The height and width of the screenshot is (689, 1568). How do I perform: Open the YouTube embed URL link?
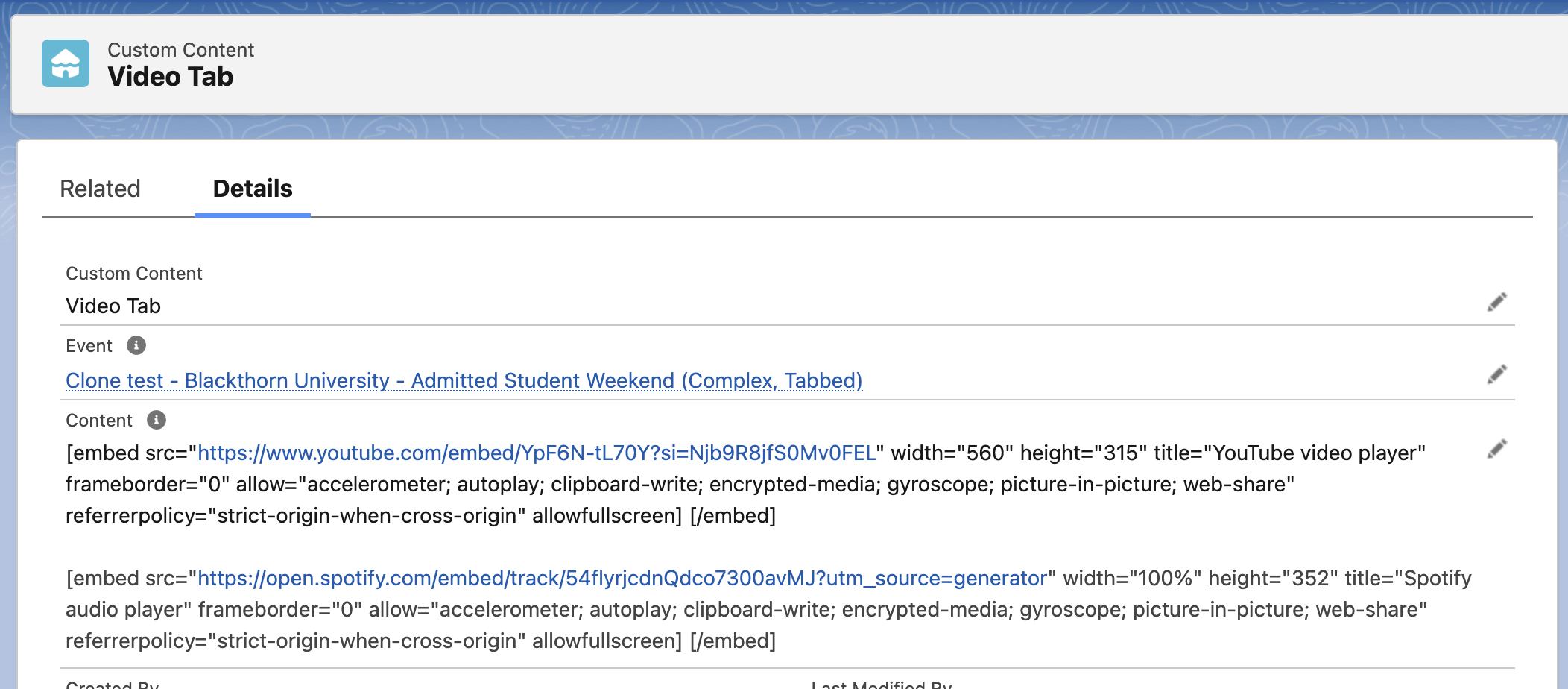coord(537,453)
